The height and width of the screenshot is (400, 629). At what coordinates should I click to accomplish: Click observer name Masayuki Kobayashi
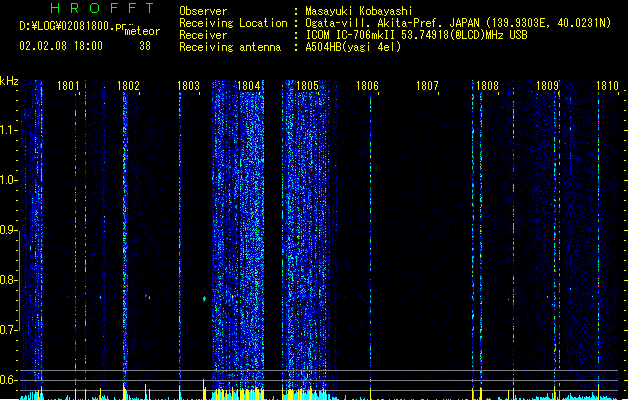(359, 11)
